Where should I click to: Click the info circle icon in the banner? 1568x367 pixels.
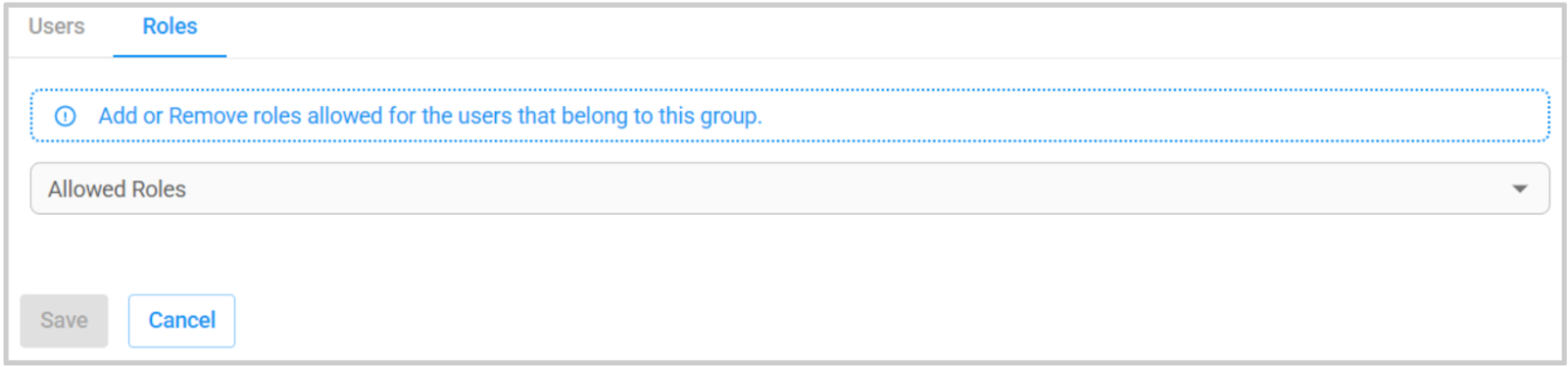[66, 117]
